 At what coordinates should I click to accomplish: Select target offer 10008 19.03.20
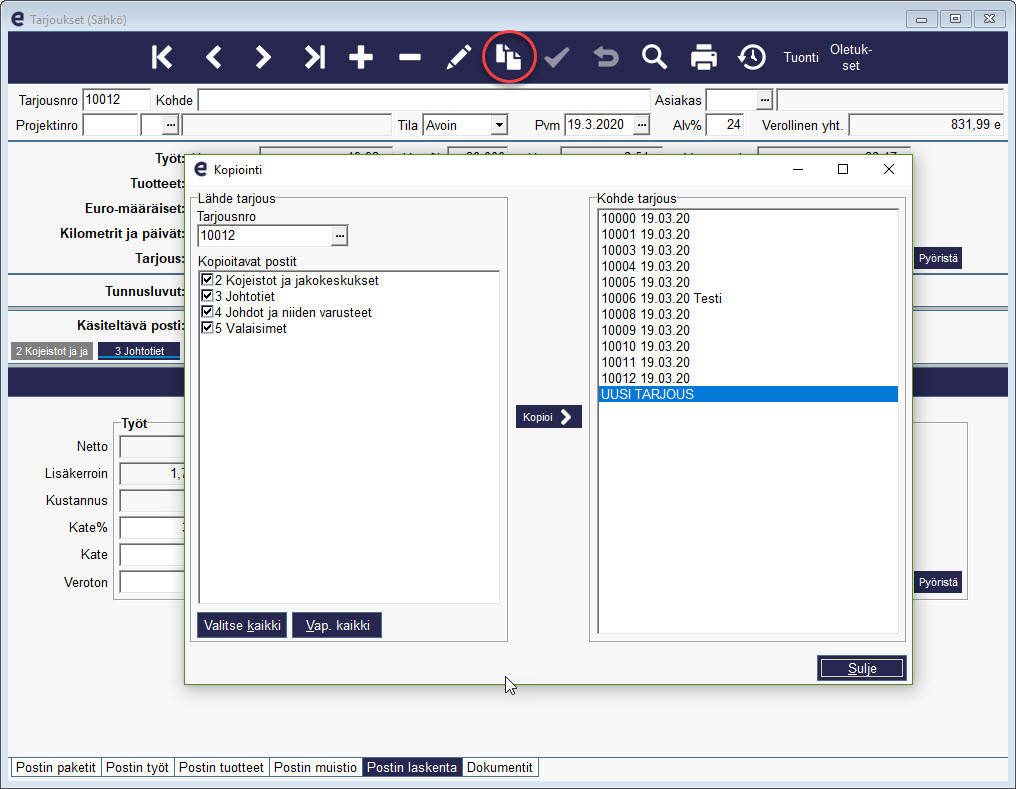[748, 314]
